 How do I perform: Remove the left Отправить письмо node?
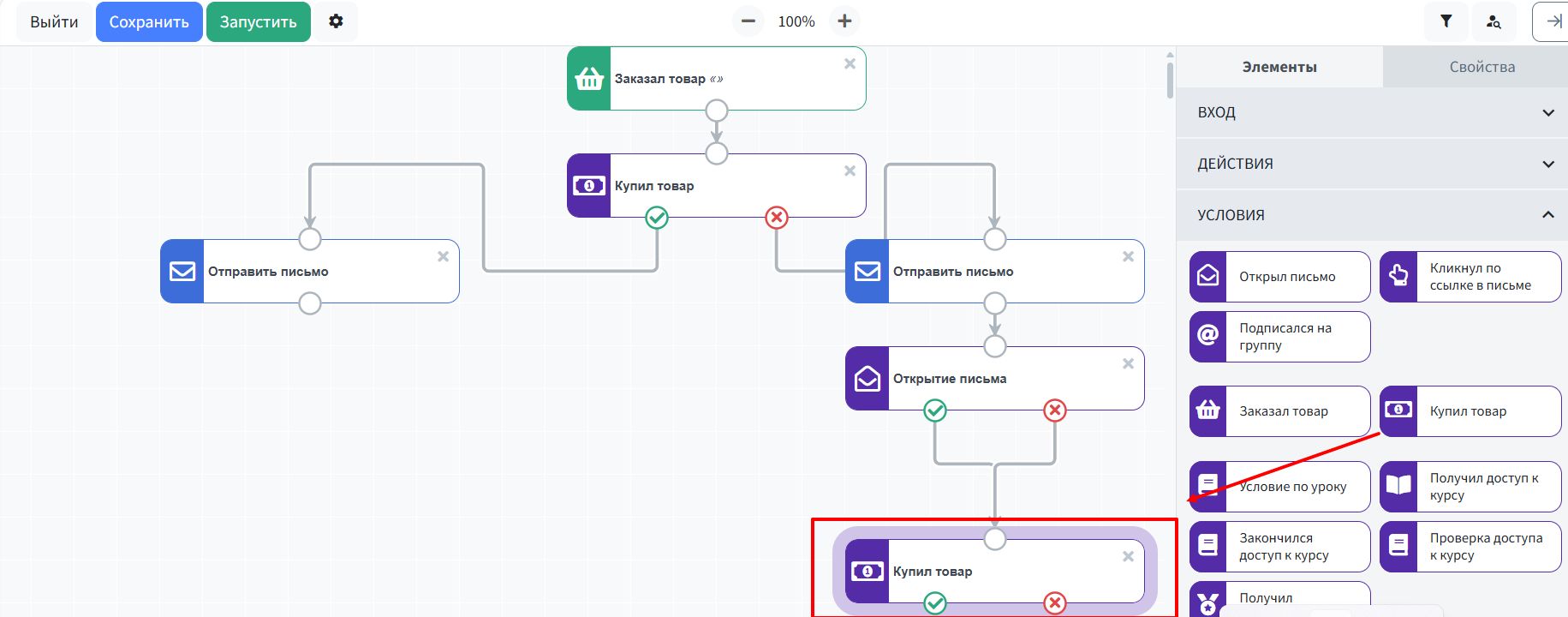(x=443, y=256)
